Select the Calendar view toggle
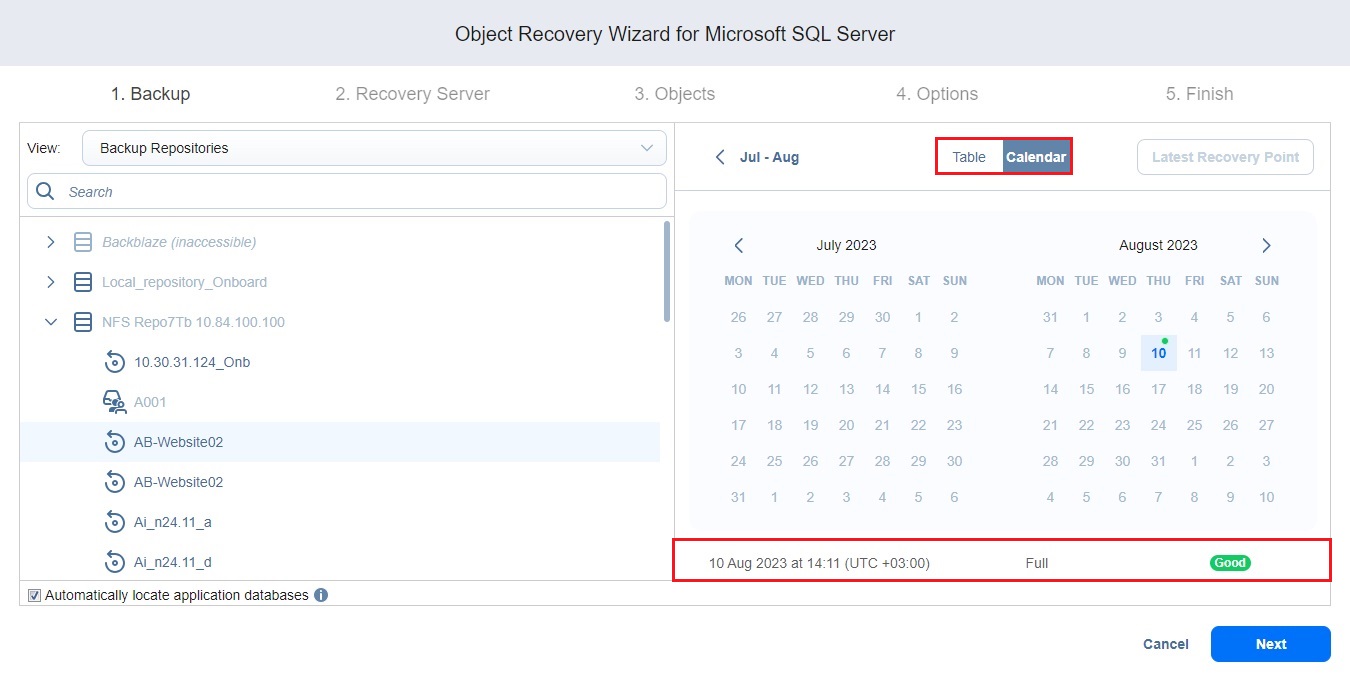Viewport: 1350px width, 677px height. click(x=1036, y=157)
